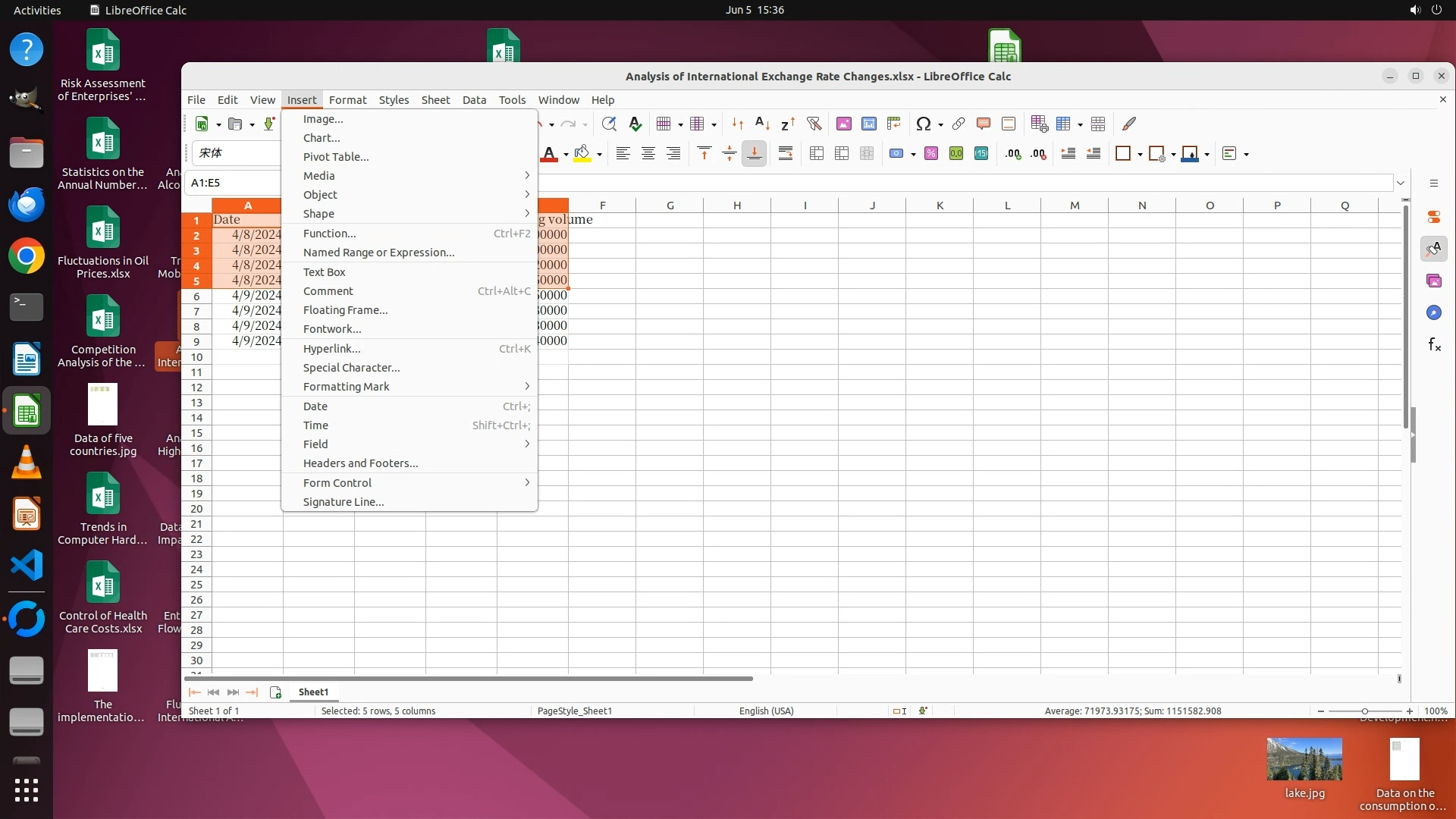The height and width of the screenshot is (819, 1456).
Task: Click Sort Ascending toolbar icon
Action: click(763, 124)
